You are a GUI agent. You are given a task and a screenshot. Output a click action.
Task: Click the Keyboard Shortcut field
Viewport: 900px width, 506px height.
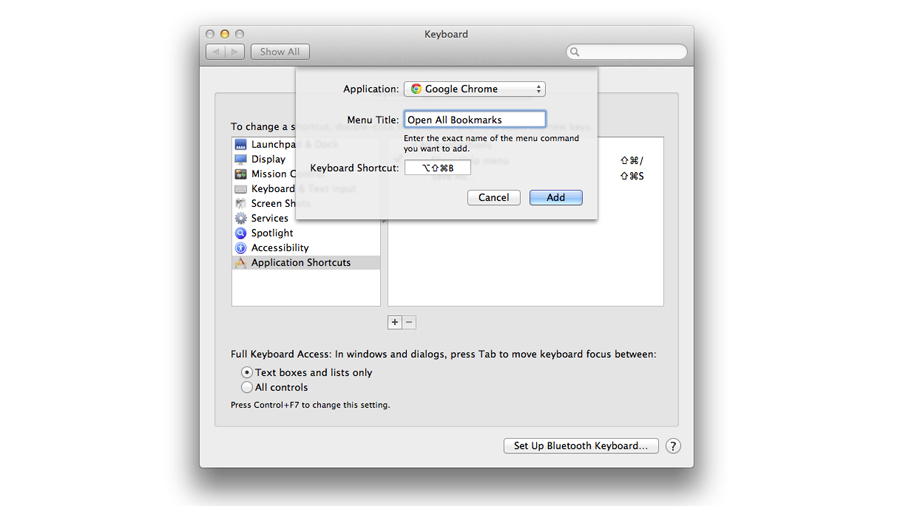tap(437, 168)
